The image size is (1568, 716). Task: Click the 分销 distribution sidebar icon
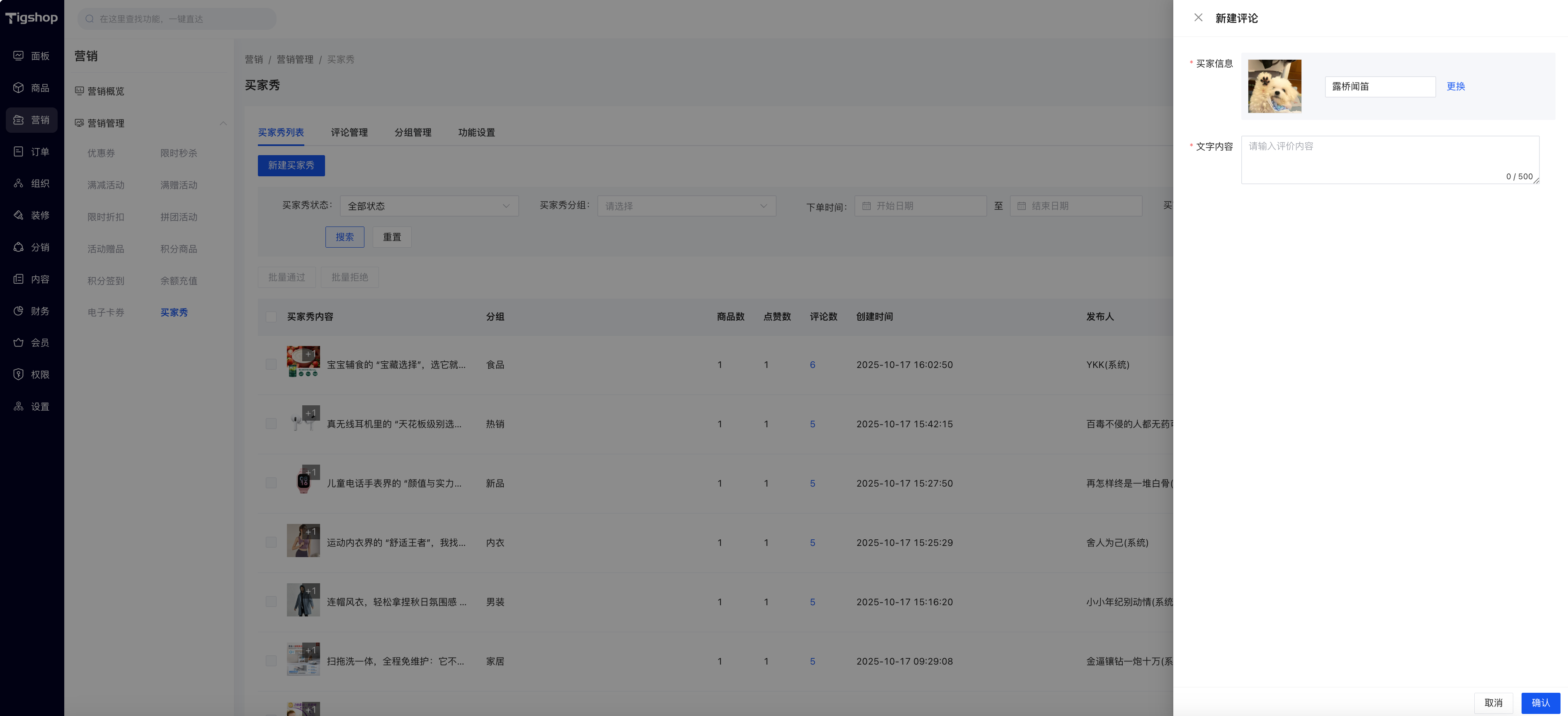pos(19,247)
